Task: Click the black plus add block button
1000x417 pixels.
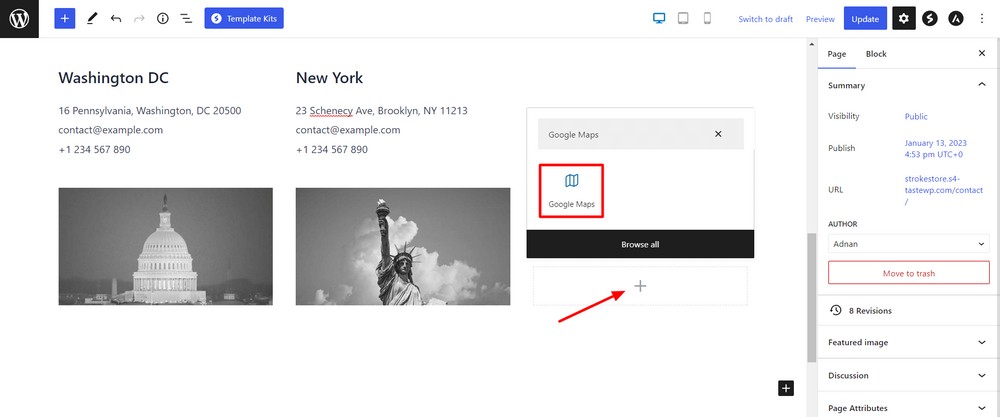Action: tap(786, 388)
